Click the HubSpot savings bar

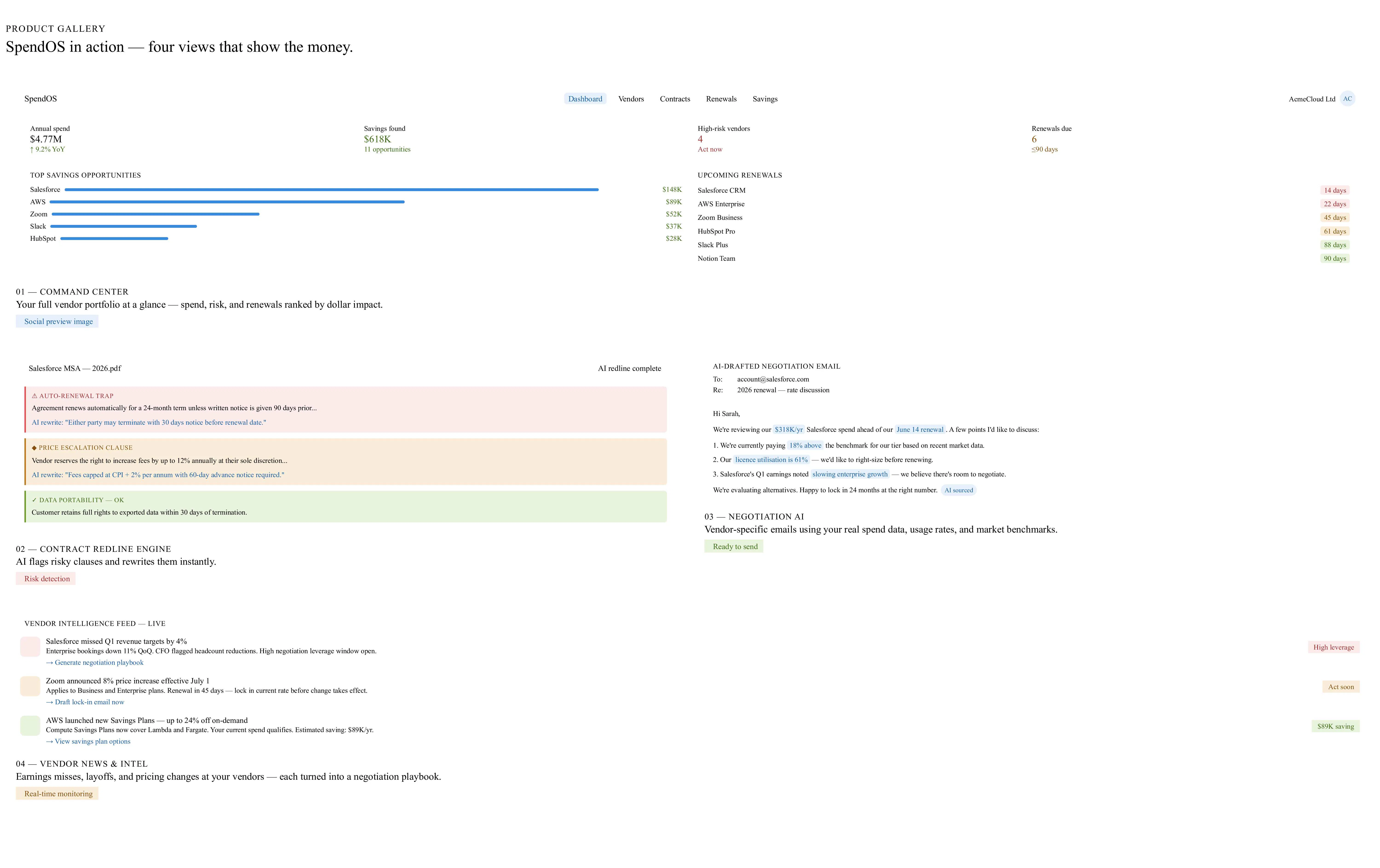(x=114, y=239)
